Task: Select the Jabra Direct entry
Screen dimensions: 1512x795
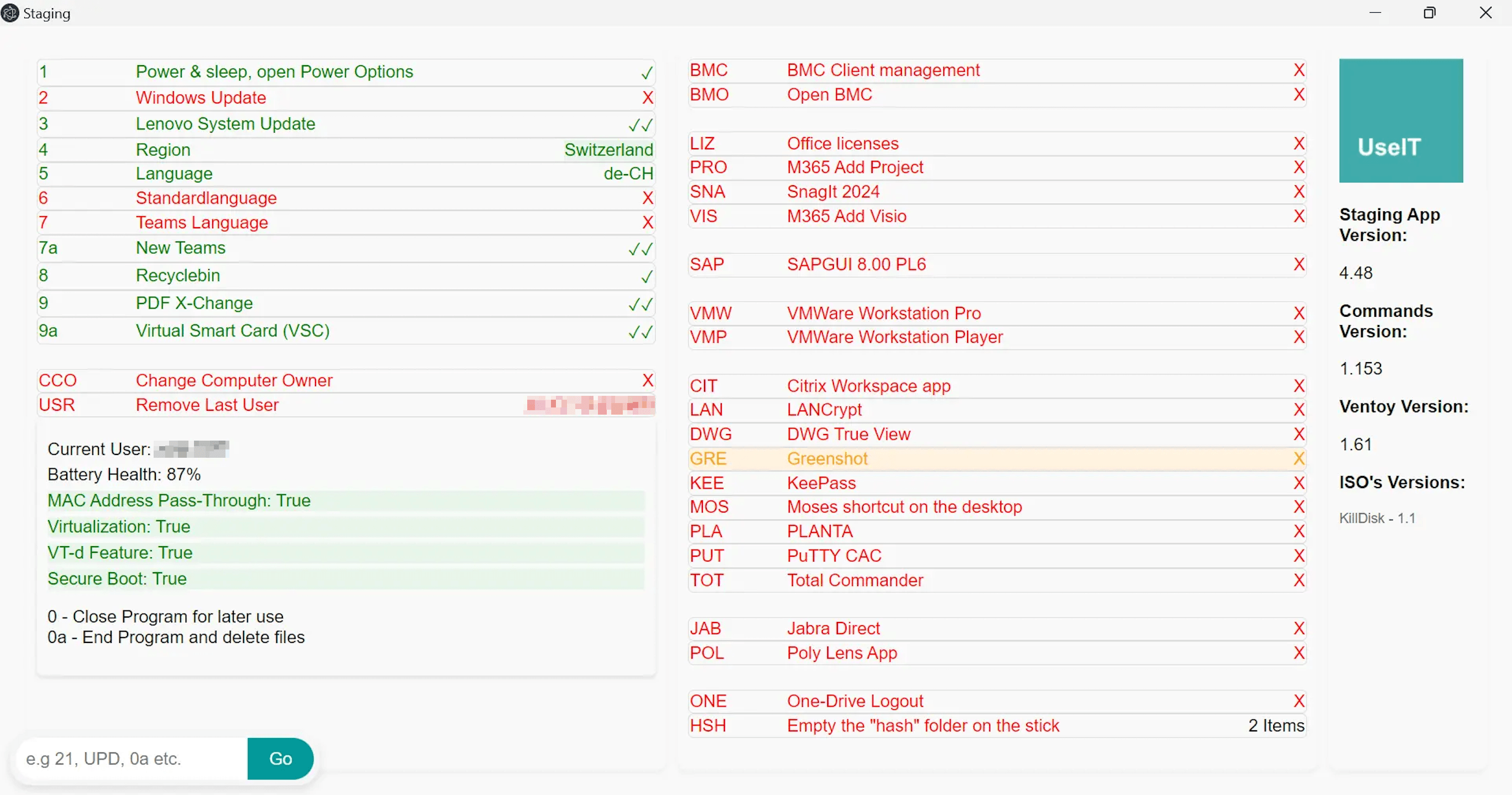Action: (x=996, y=629)
